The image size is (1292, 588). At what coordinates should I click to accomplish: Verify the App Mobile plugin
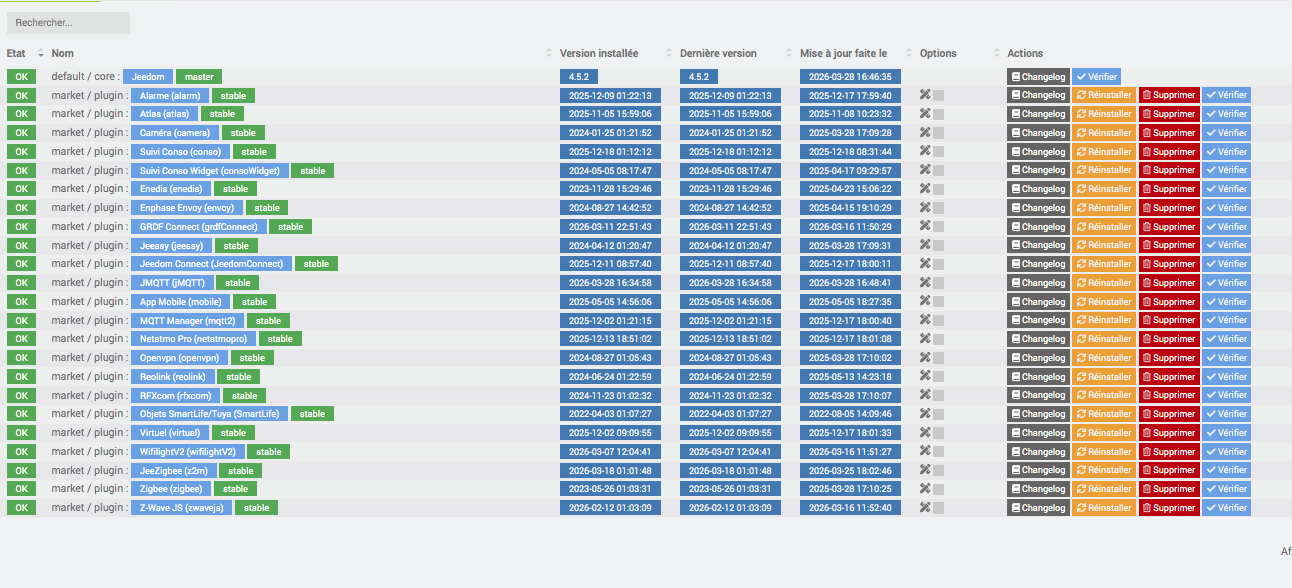1226,301
